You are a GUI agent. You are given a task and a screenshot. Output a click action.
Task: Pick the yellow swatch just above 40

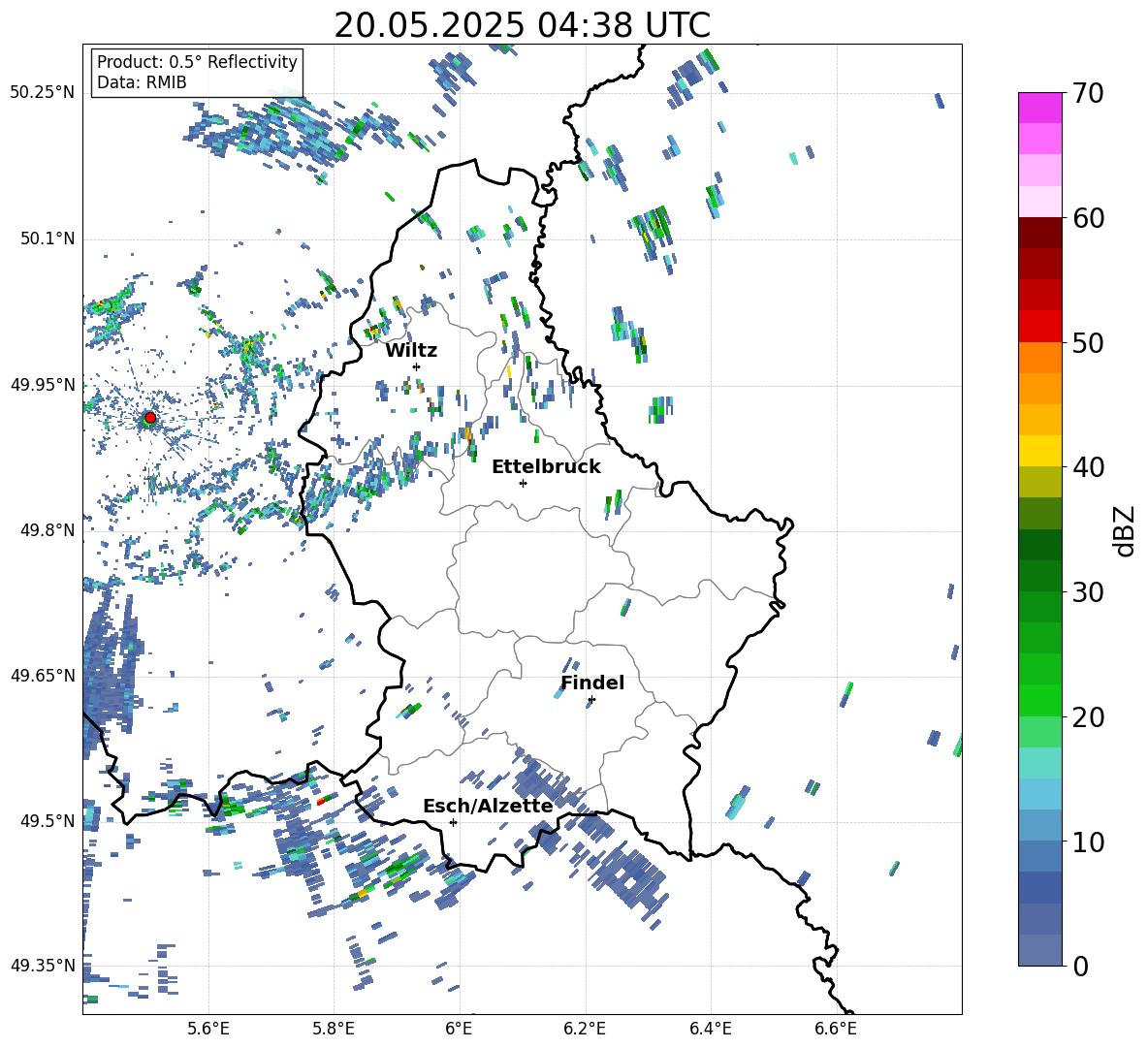coord(1039,451)
